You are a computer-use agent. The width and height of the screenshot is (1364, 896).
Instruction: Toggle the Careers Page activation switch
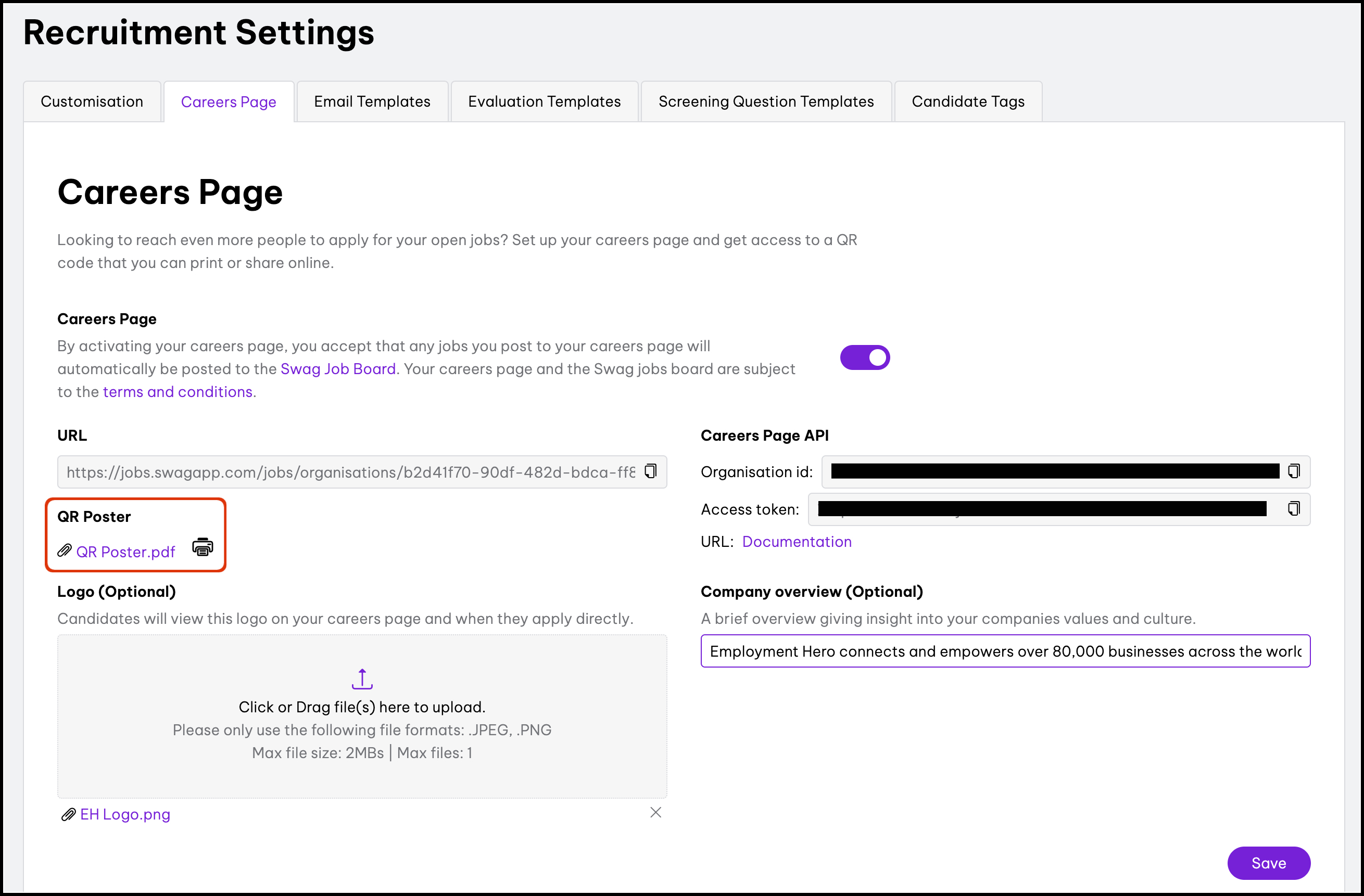point(864,357)
